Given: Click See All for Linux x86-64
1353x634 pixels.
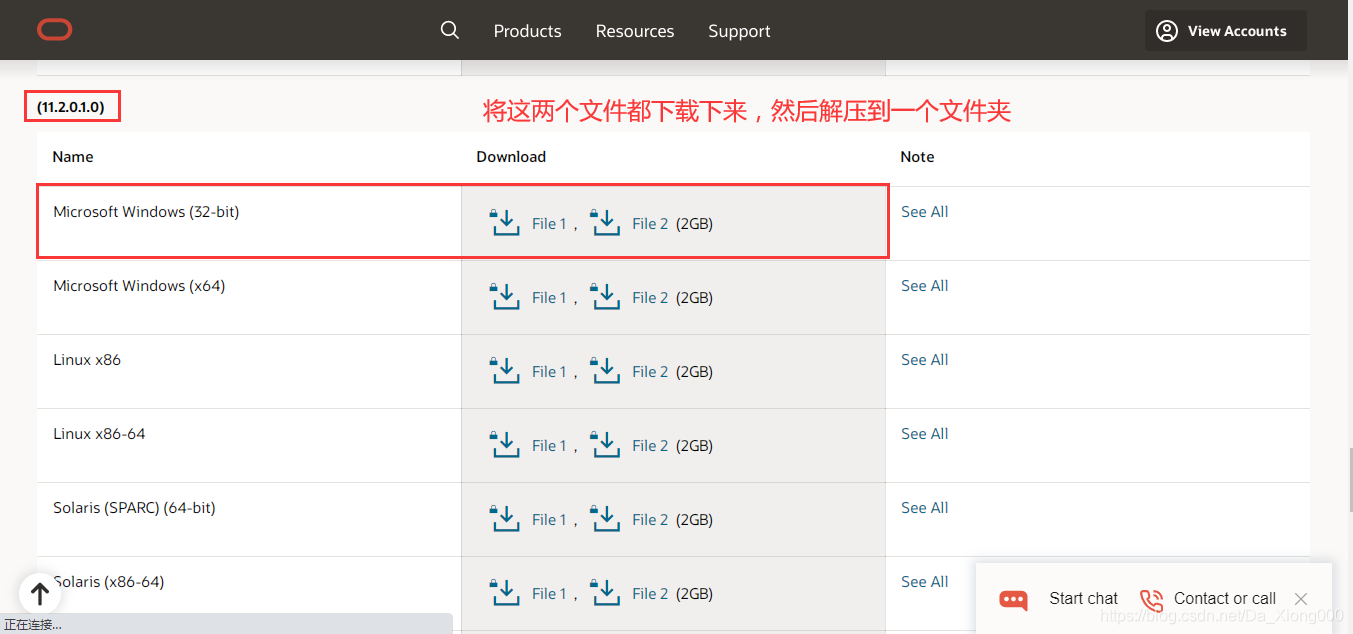Looking at the screenshot, I should (x=924, y=434).
